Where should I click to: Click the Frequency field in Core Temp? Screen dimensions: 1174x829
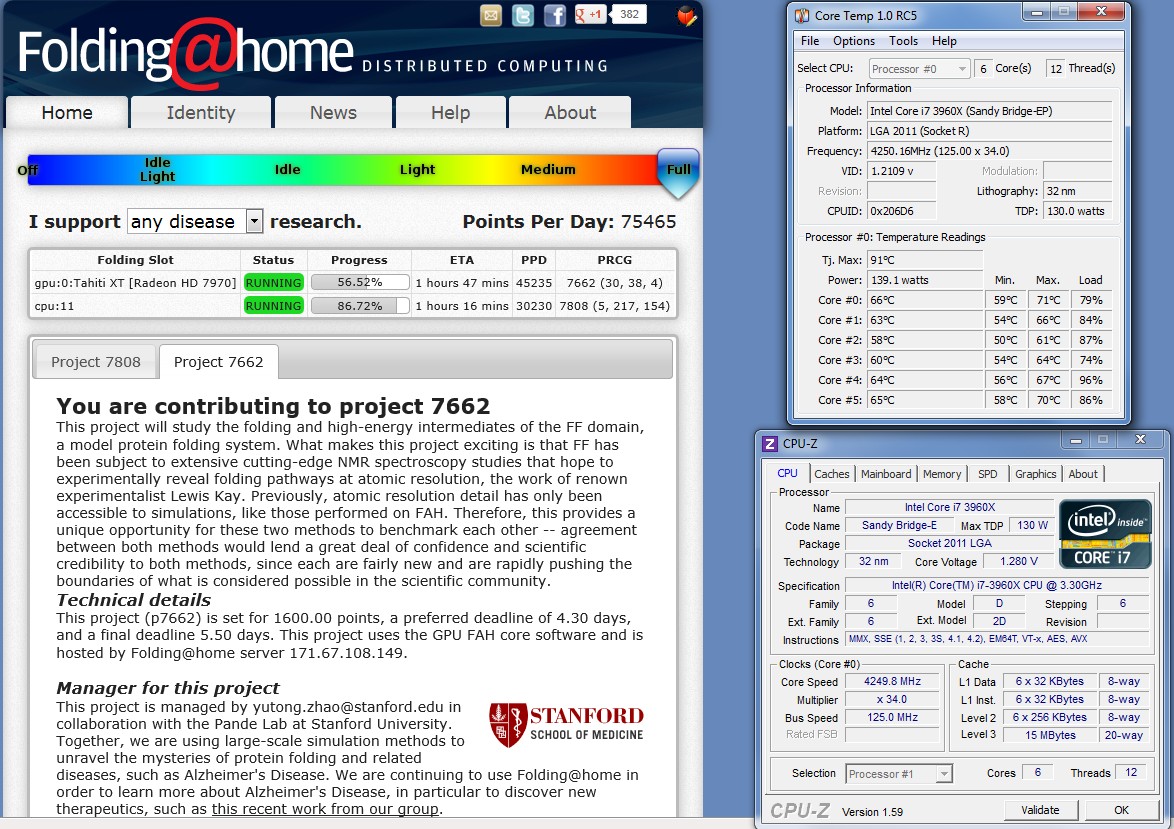[989, 151]
